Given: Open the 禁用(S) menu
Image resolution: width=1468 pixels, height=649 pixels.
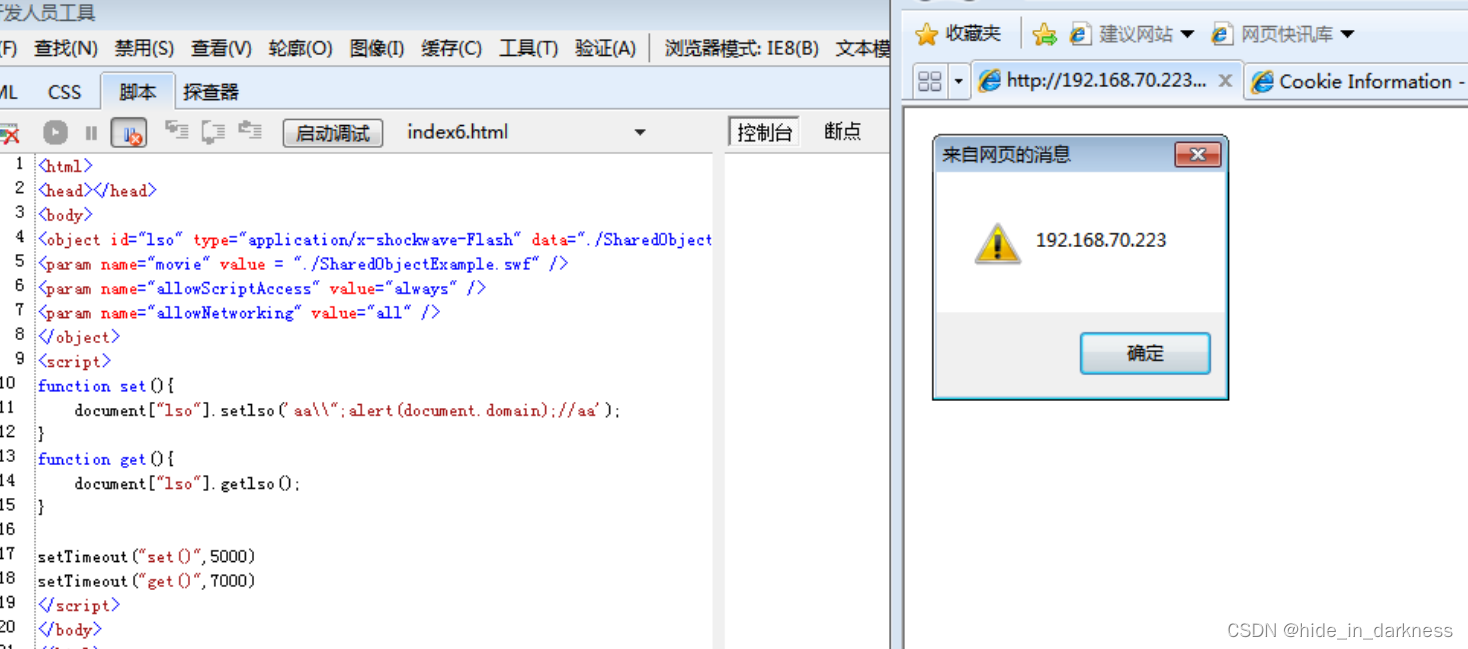Looking at the screenshot, I should click(144, 48).
